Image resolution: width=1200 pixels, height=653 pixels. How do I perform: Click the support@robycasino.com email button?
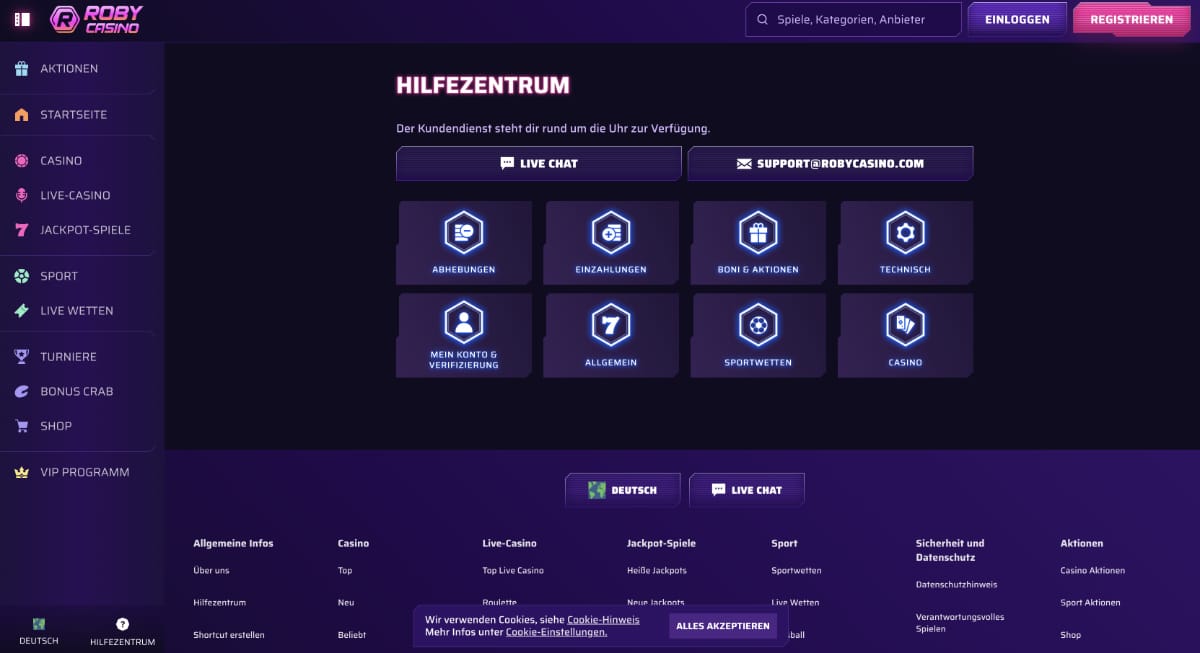click(830, 163)
